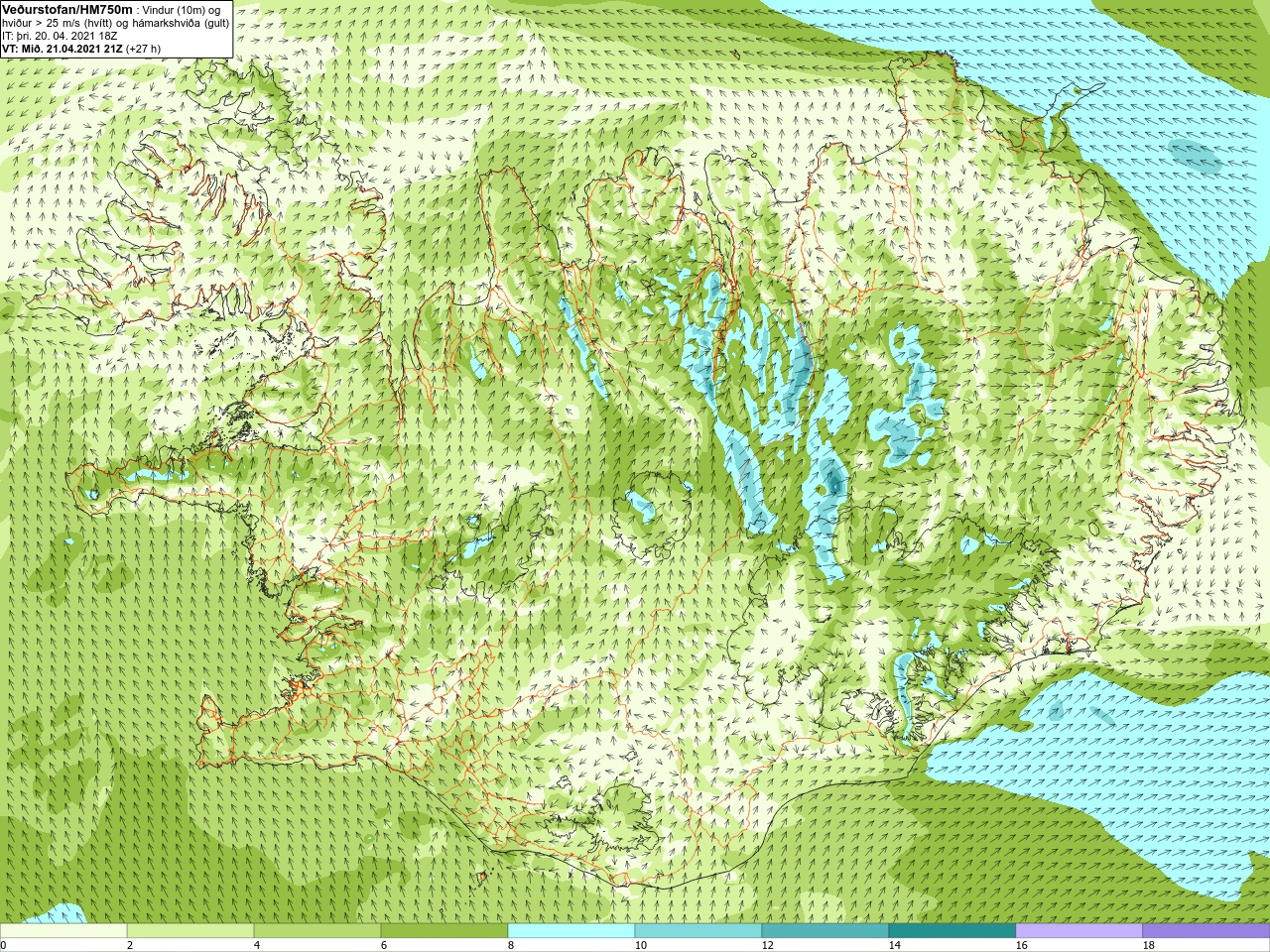Click the 6–8 m/s legend color band
The width and height of the screenshot is (1270, 952).
click(444, 931)
